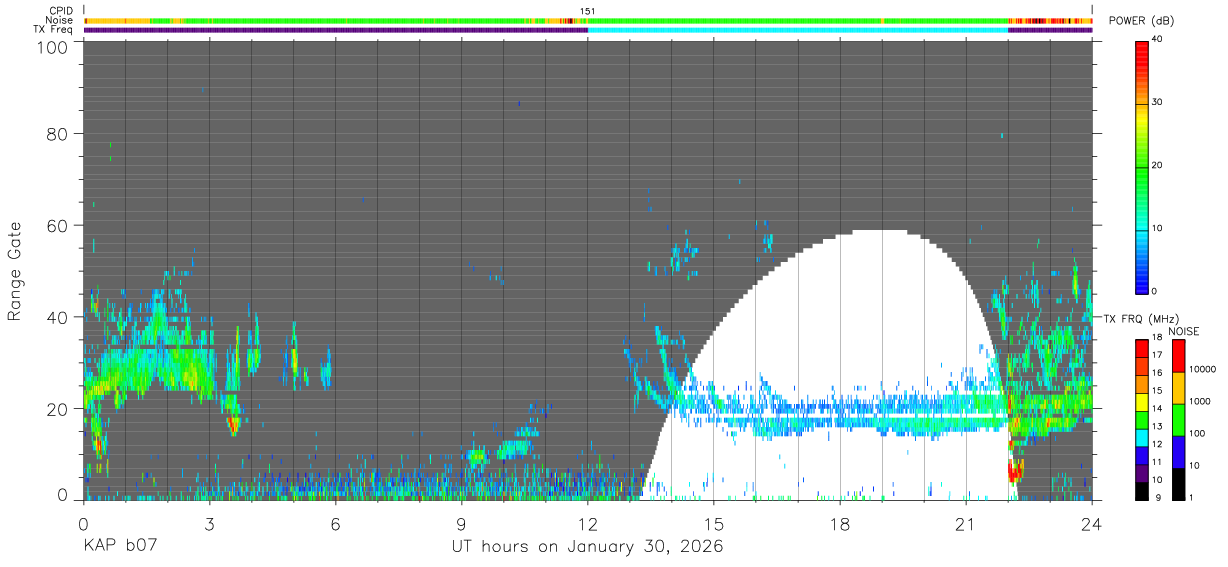Click the '15' UT hour axis tick label
Viewport: 1228px width, 567px height.
click(x=714, y=524)
